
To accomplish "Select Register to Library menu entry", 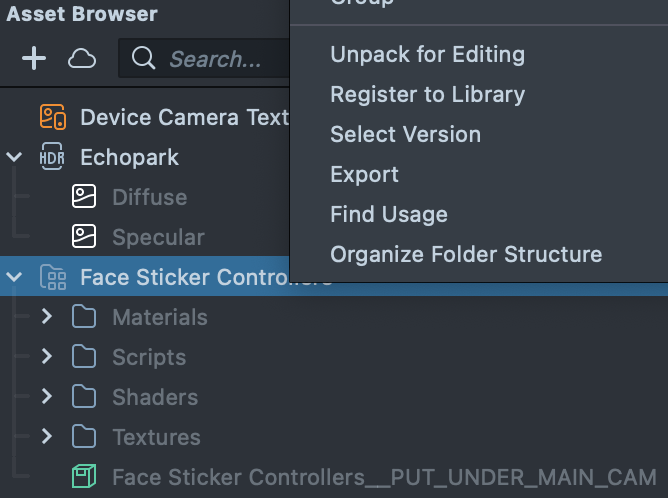I will [427, 94].
